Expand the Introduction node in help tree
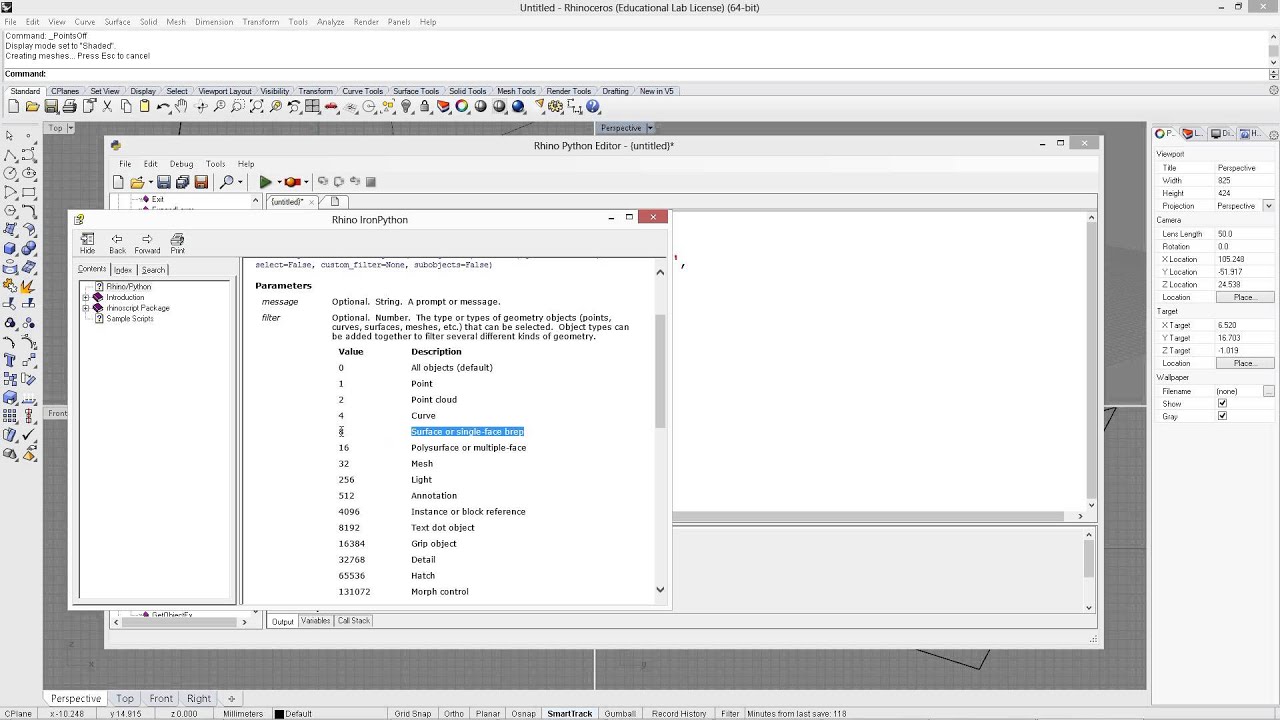Viewport: 1280px width, 720px height. (x=86, y=297)
